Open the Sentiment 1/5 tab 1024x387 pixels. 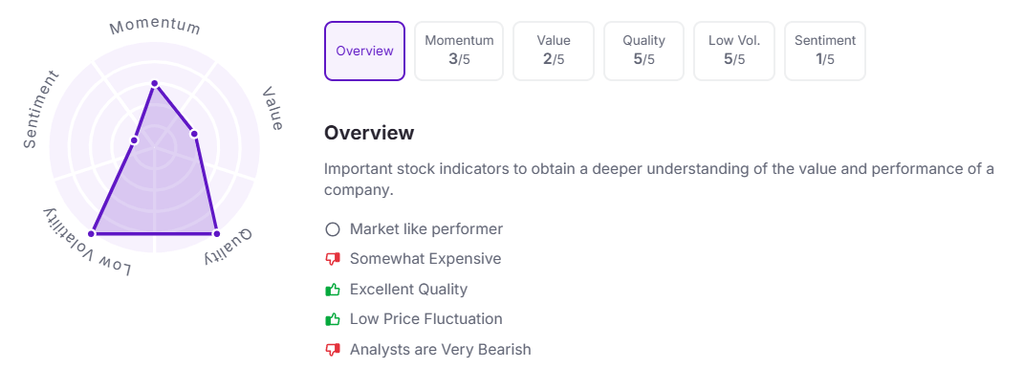click(x=825, y=51)
